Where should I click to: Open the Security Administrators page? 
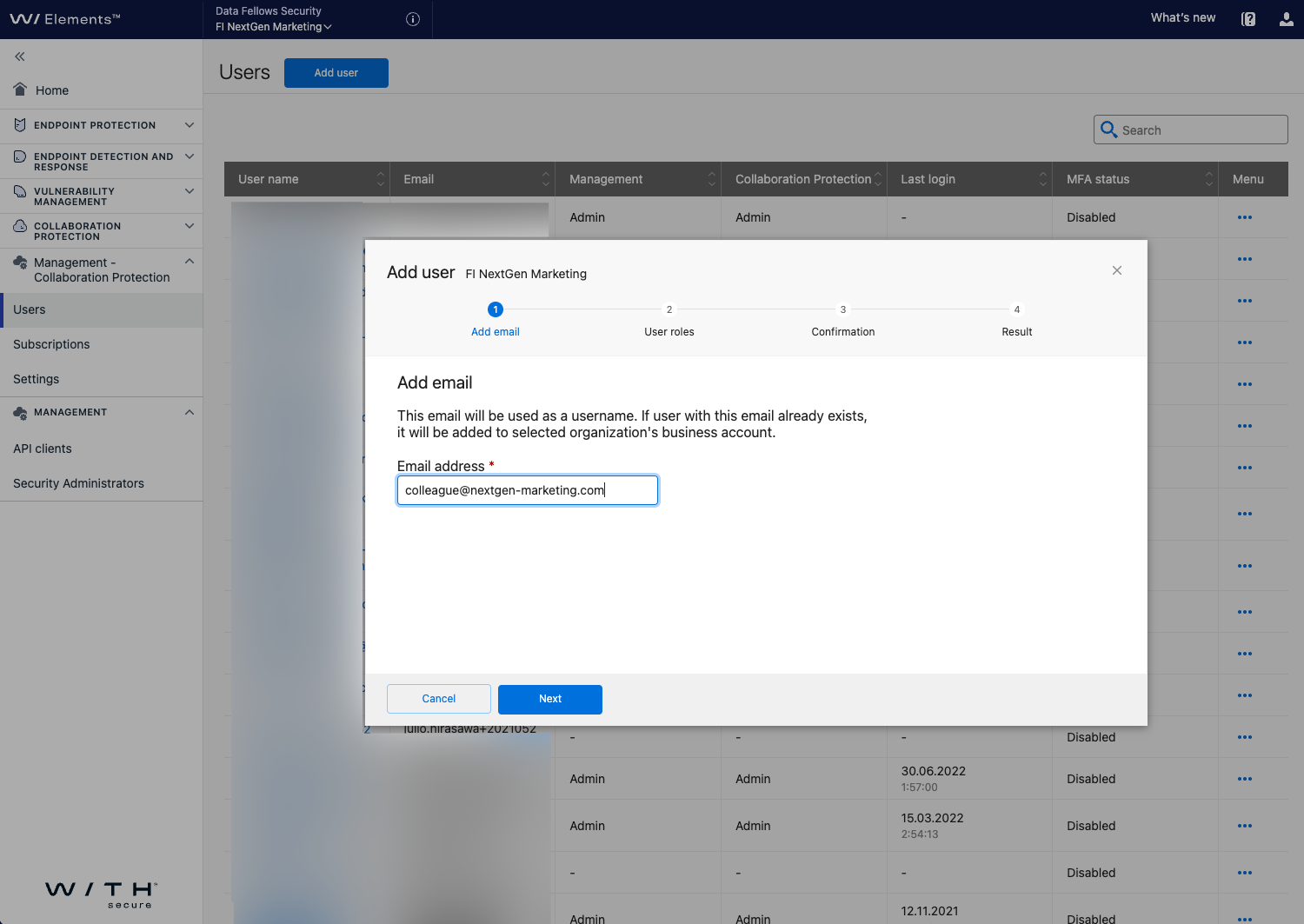[78, 483]
